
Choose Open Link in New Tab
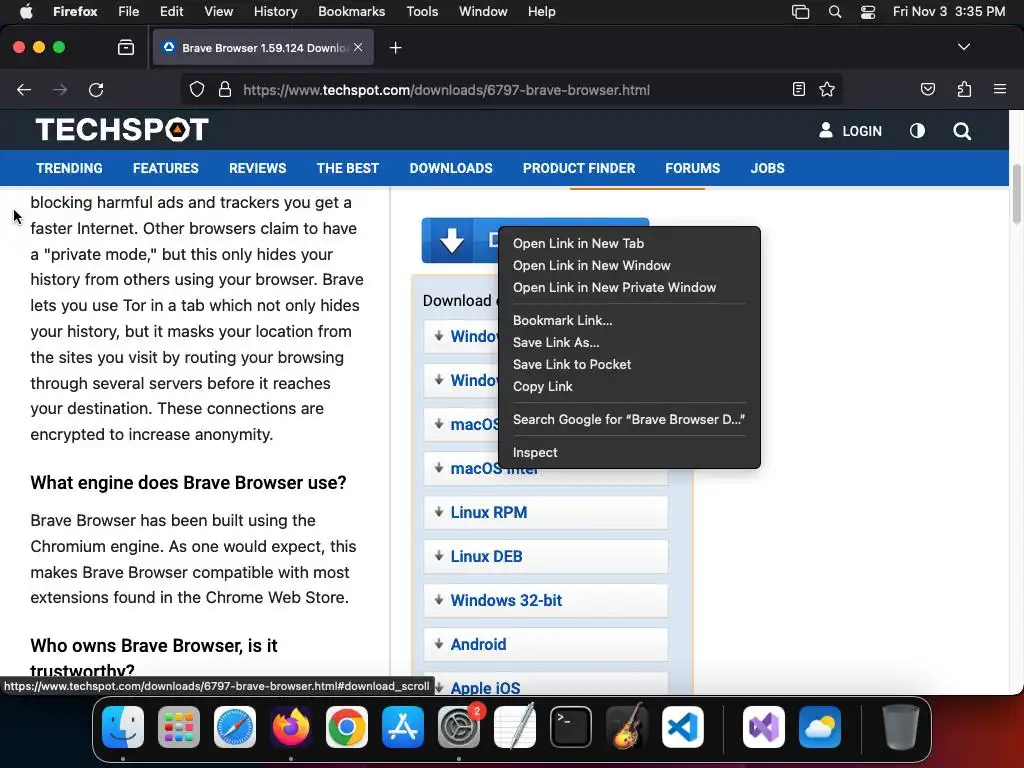pos(578,243)
